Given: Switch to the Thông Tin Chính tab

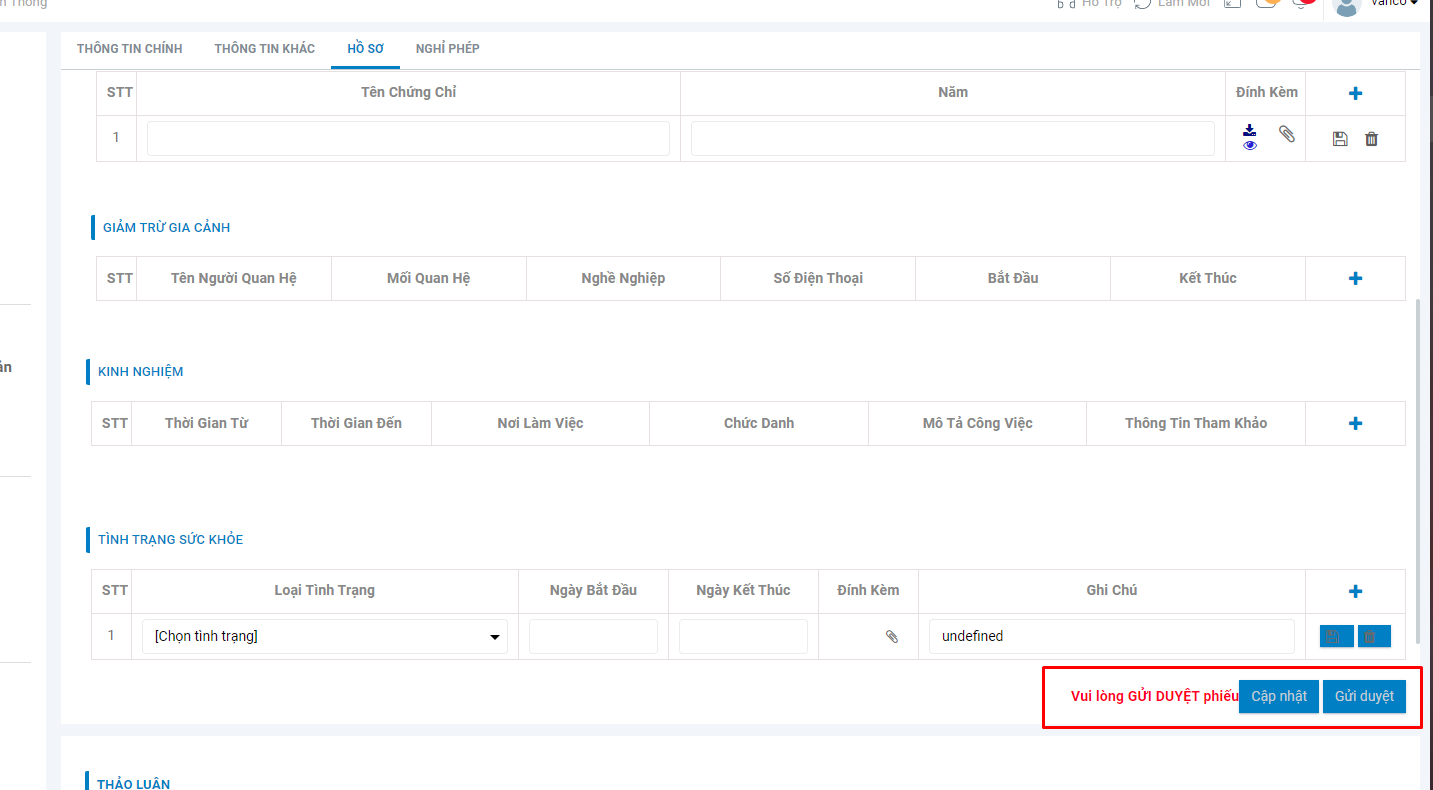Looking at the screenshot, I should [130, 48].
